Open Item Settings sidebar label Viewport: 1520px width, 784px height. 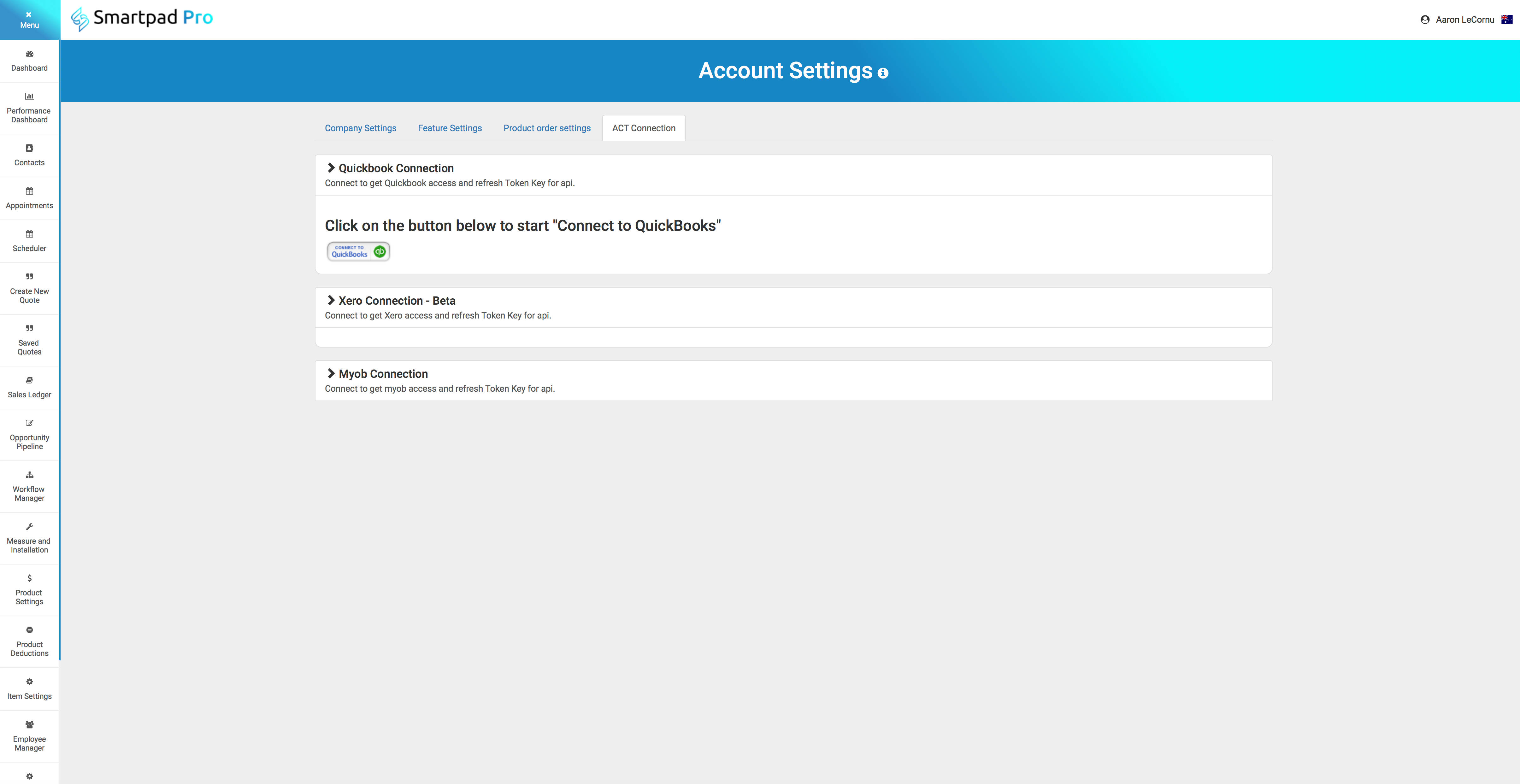pos(30,696)
